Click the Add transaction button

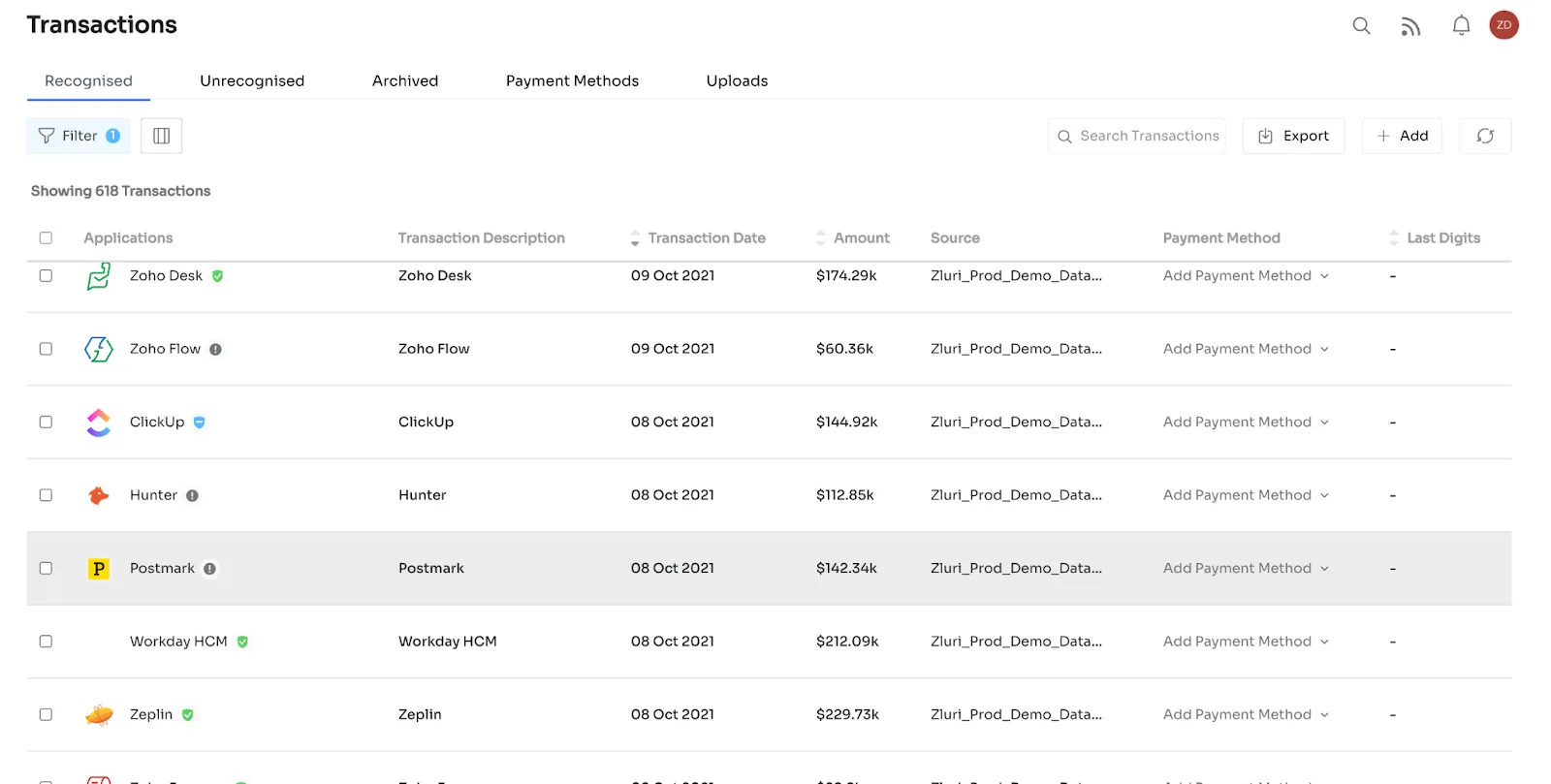coord(1402,136)
